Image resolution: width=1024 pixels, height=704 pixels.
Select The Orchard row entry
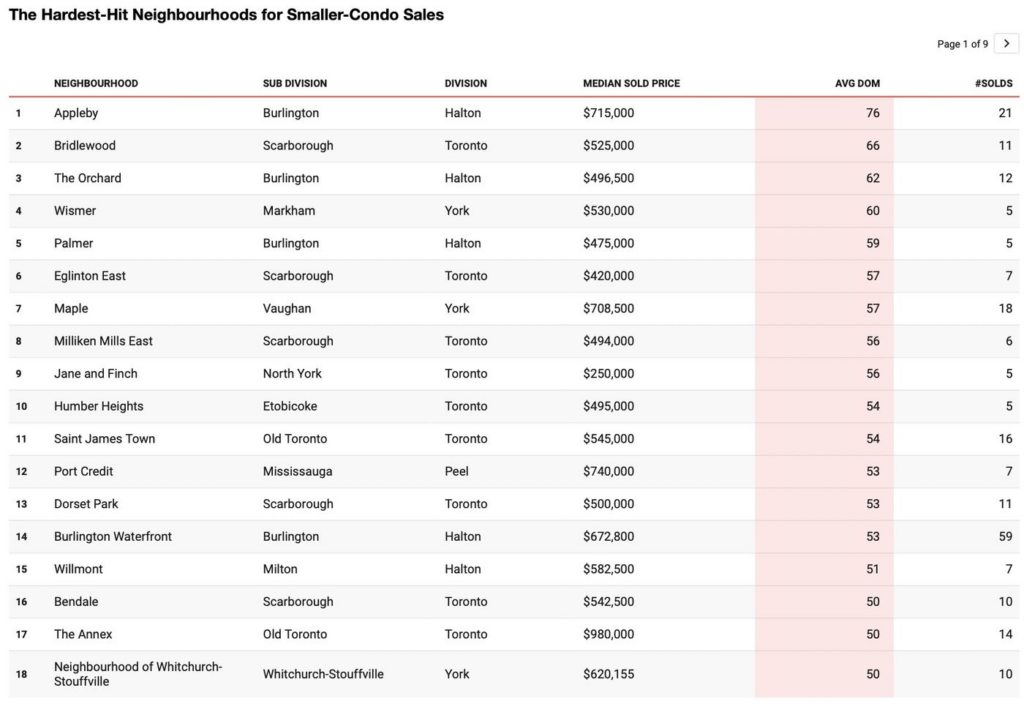coord(88,178)
